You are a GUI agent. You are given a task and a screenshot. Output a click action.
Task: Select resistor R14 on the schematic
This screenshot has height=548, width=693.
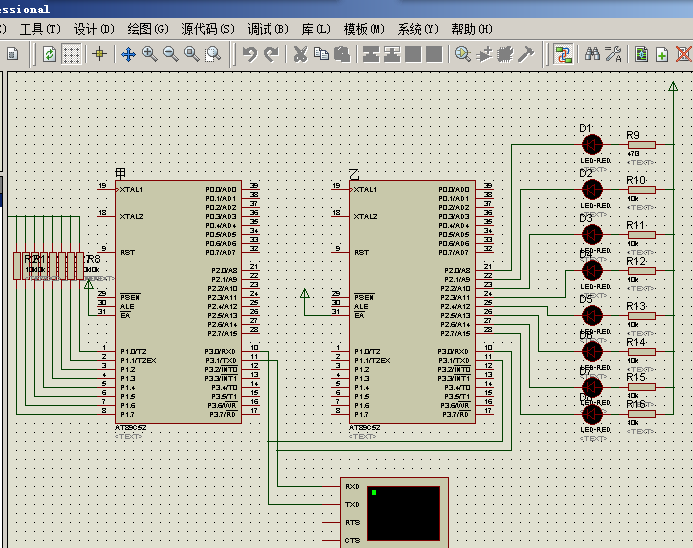point(642,352)
